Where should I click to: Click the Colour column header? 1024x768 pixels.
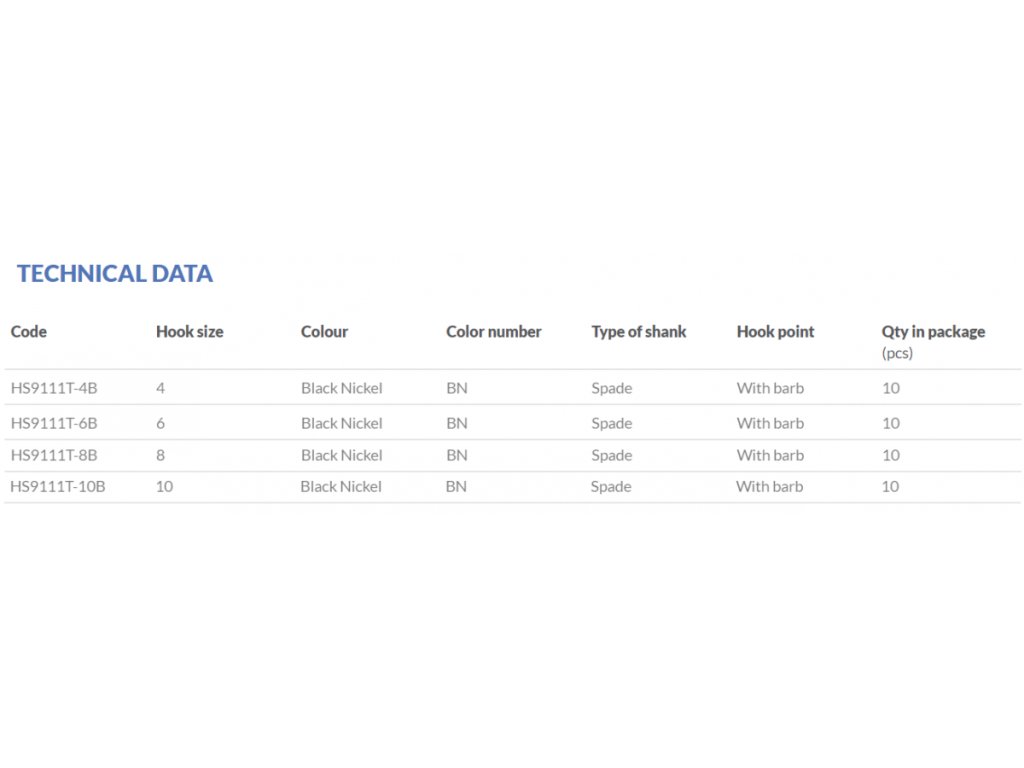tap(324, 332)
